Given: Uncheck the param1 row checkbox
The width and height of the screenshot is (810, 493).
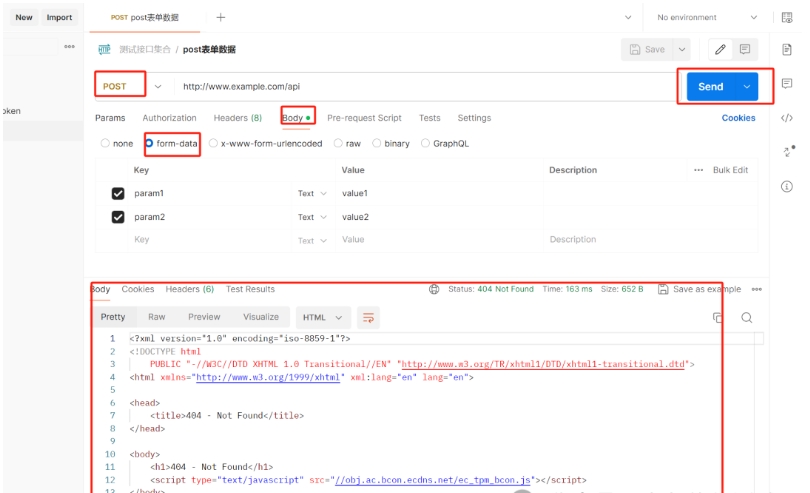Looking at the screenshot, I should click(x=118, y=193).
